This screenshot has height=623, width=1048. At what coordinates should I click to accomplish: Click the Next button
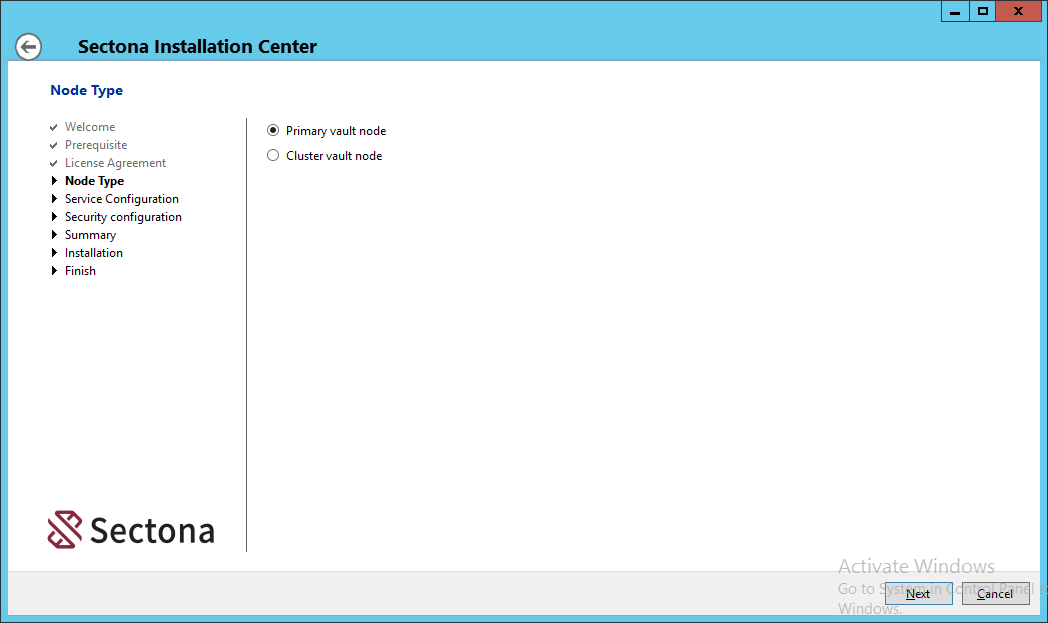(x=918, y=593)
